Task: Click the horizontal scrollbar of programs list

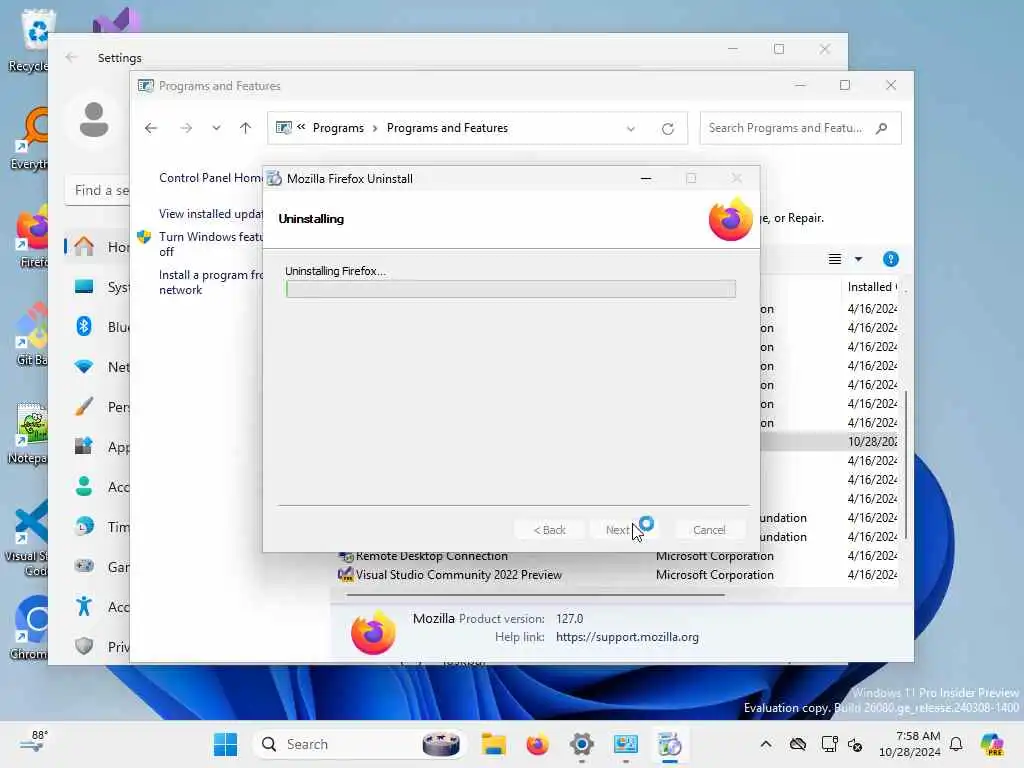Action: (536, 595)
